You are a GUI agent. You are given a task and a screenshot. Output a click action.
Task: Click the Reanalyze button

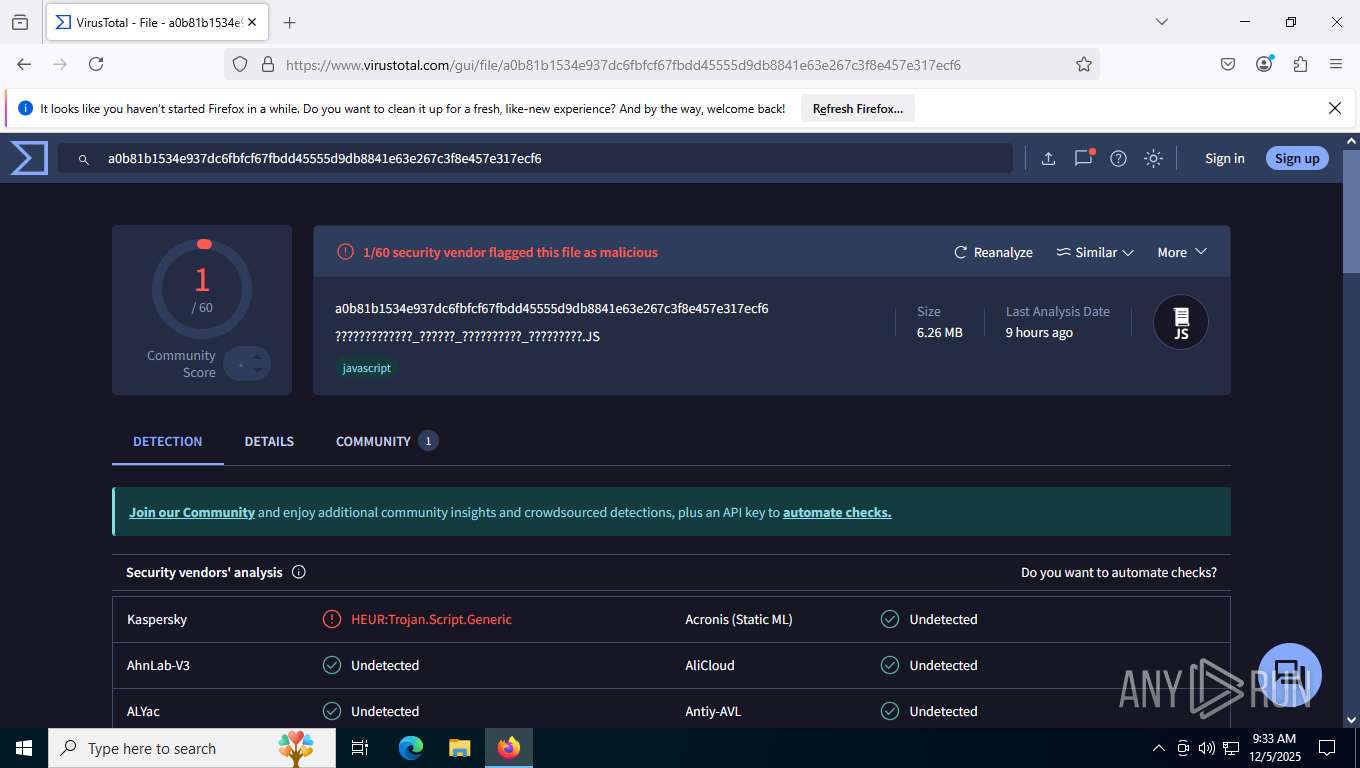tap(993, 252)
